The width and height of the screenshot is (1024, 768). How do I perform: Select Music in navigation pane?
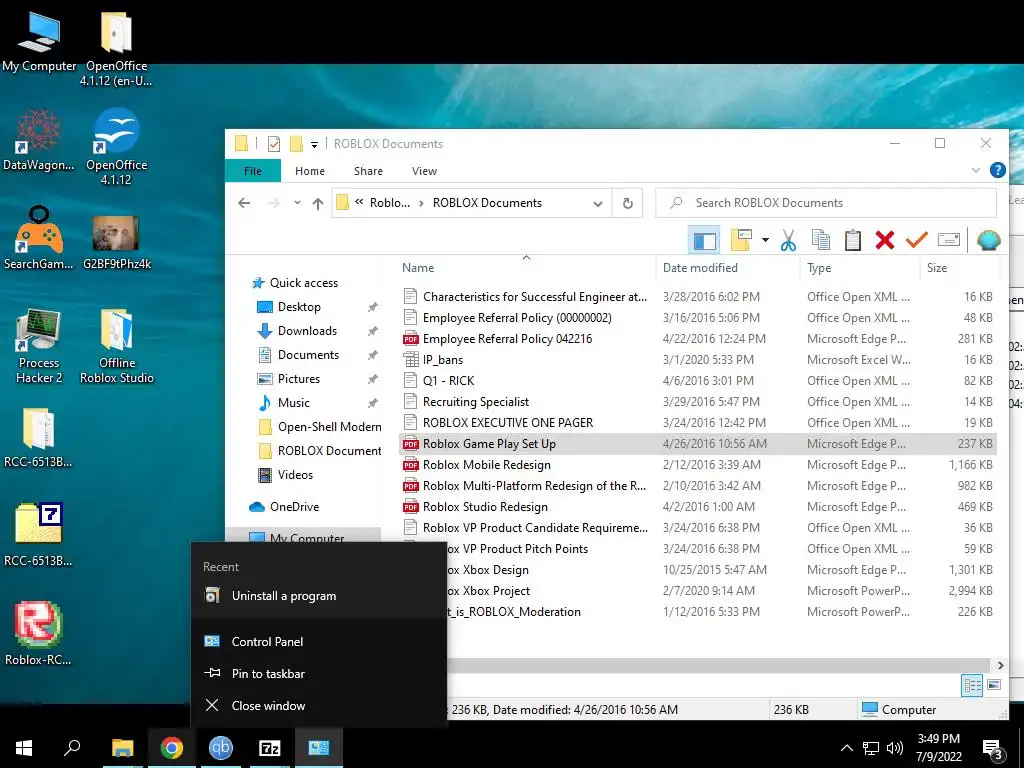pos(293,403)
